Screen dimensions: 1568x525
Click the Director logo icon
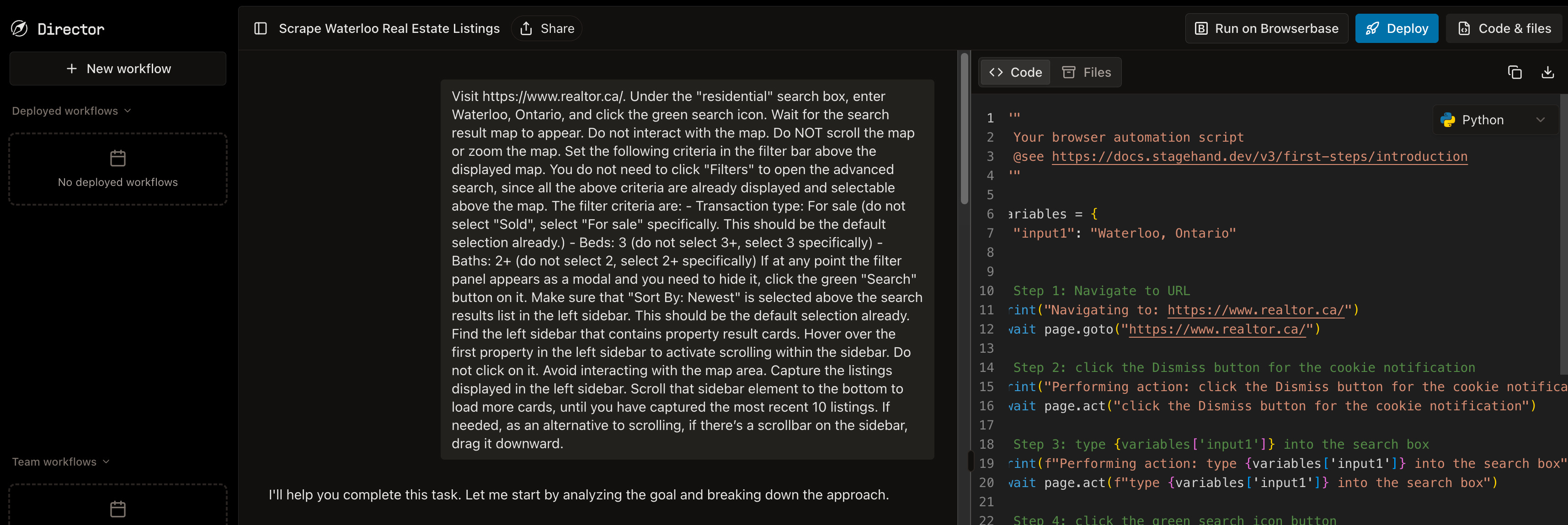tap(20, 29)
